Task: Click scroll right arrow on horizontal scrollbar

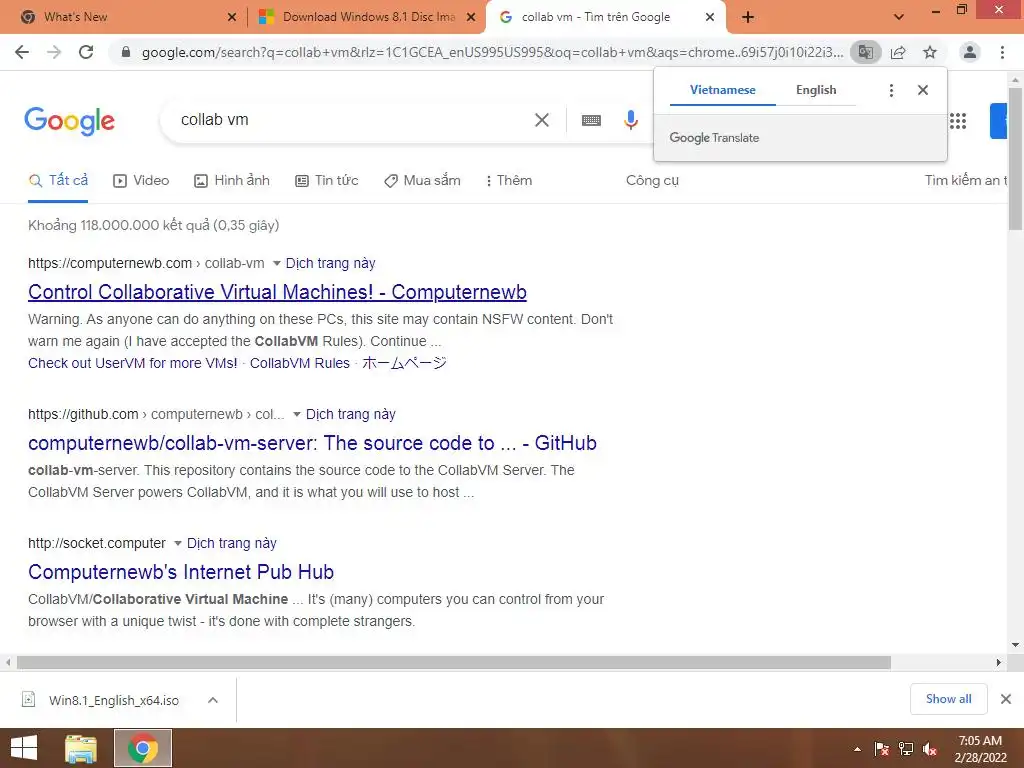Action: pyautogui.click(x=999, y=663)
